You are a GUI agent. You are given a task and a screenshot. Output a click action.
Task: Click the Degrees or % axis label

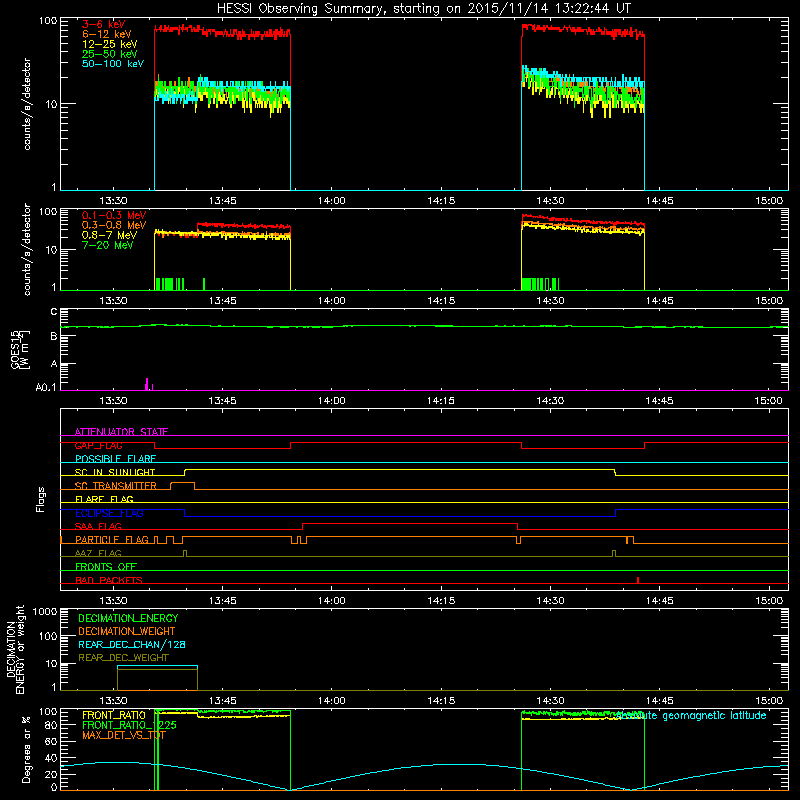pyautogui.click(x=26, y=748)
